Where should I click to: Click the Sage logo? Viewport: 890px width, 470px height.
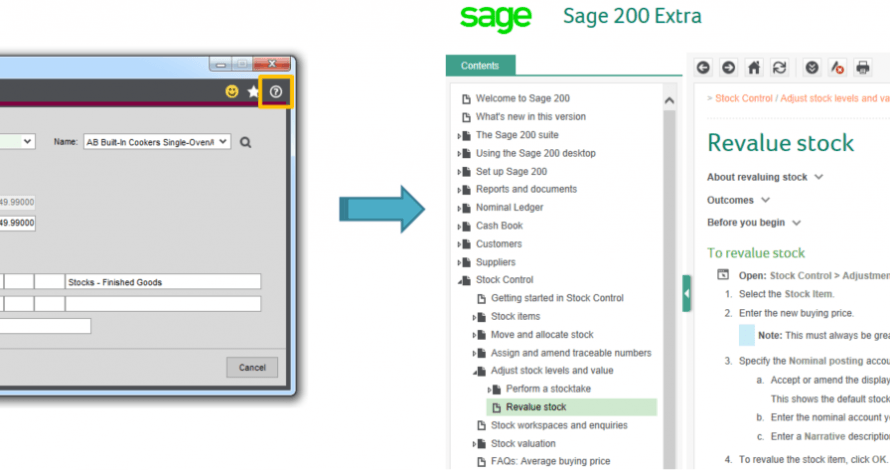click(x=496, y=18)
